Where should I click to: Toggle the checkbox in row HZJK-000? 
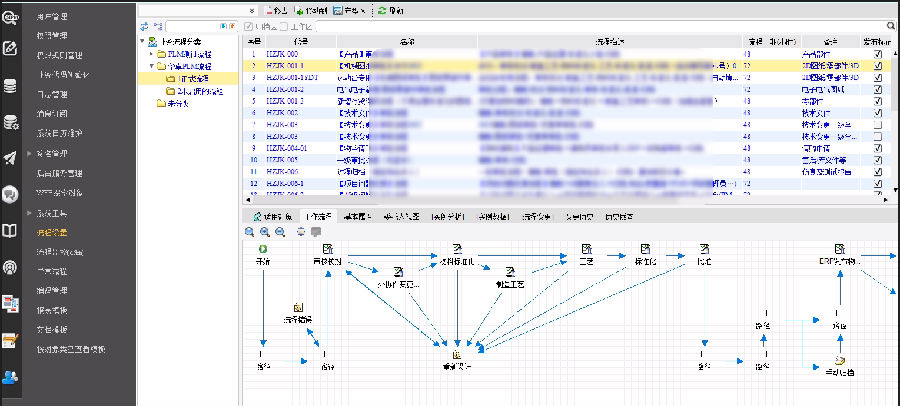pos(877,53)
